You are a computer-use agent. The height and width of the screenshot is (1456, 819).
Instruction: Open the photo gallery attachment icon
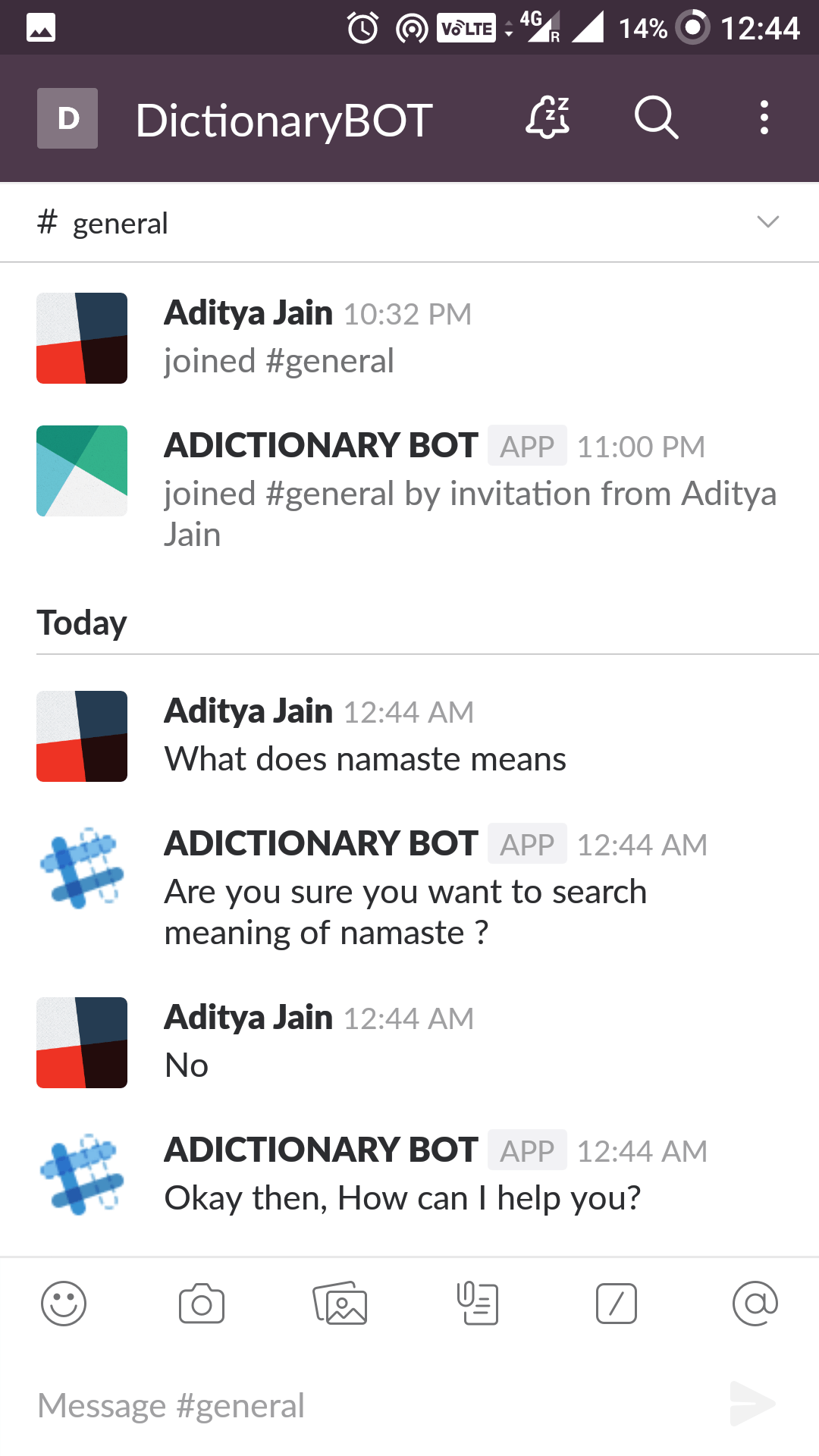point(340,1303)
